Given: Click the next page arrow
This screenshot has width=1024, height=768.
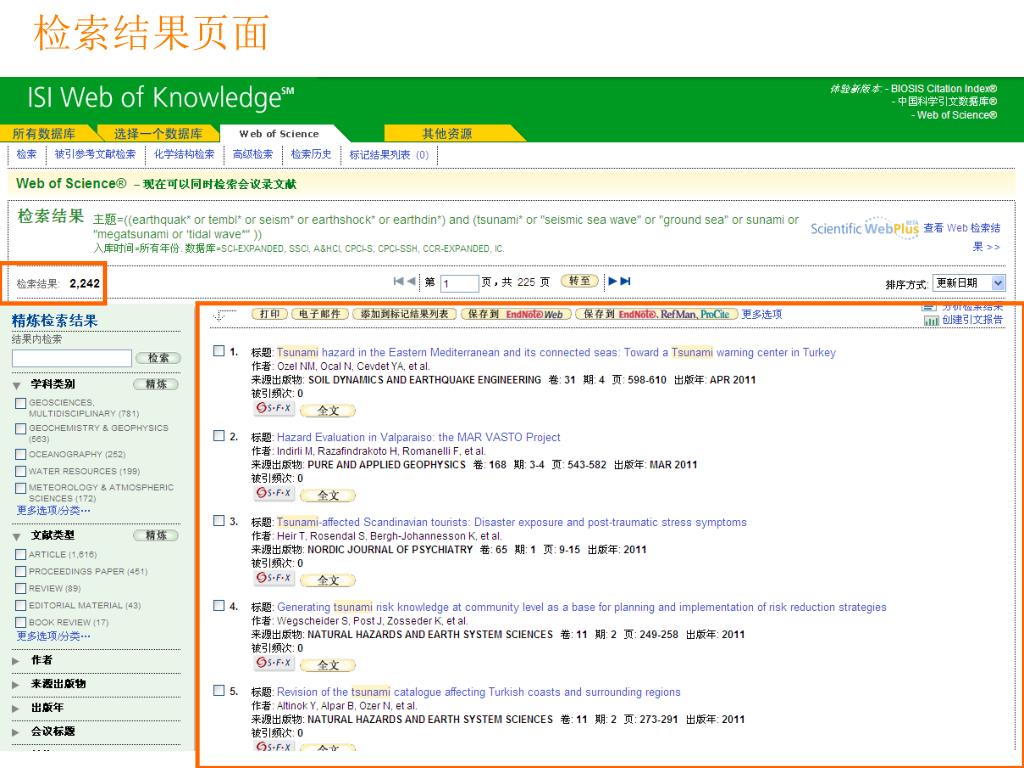Looking at the screenshot, I should click(x=613, y=281).
